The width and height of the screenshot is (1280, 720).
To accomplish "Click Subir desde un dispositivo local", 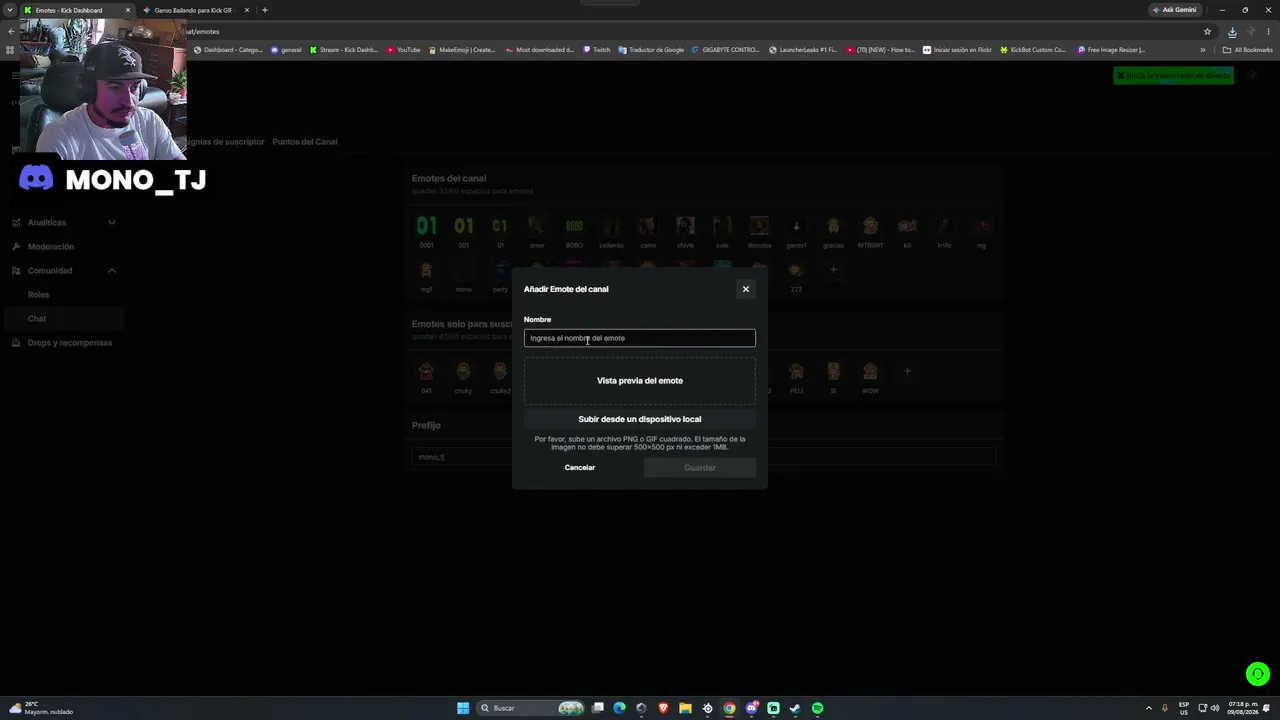I will point(640,419).
